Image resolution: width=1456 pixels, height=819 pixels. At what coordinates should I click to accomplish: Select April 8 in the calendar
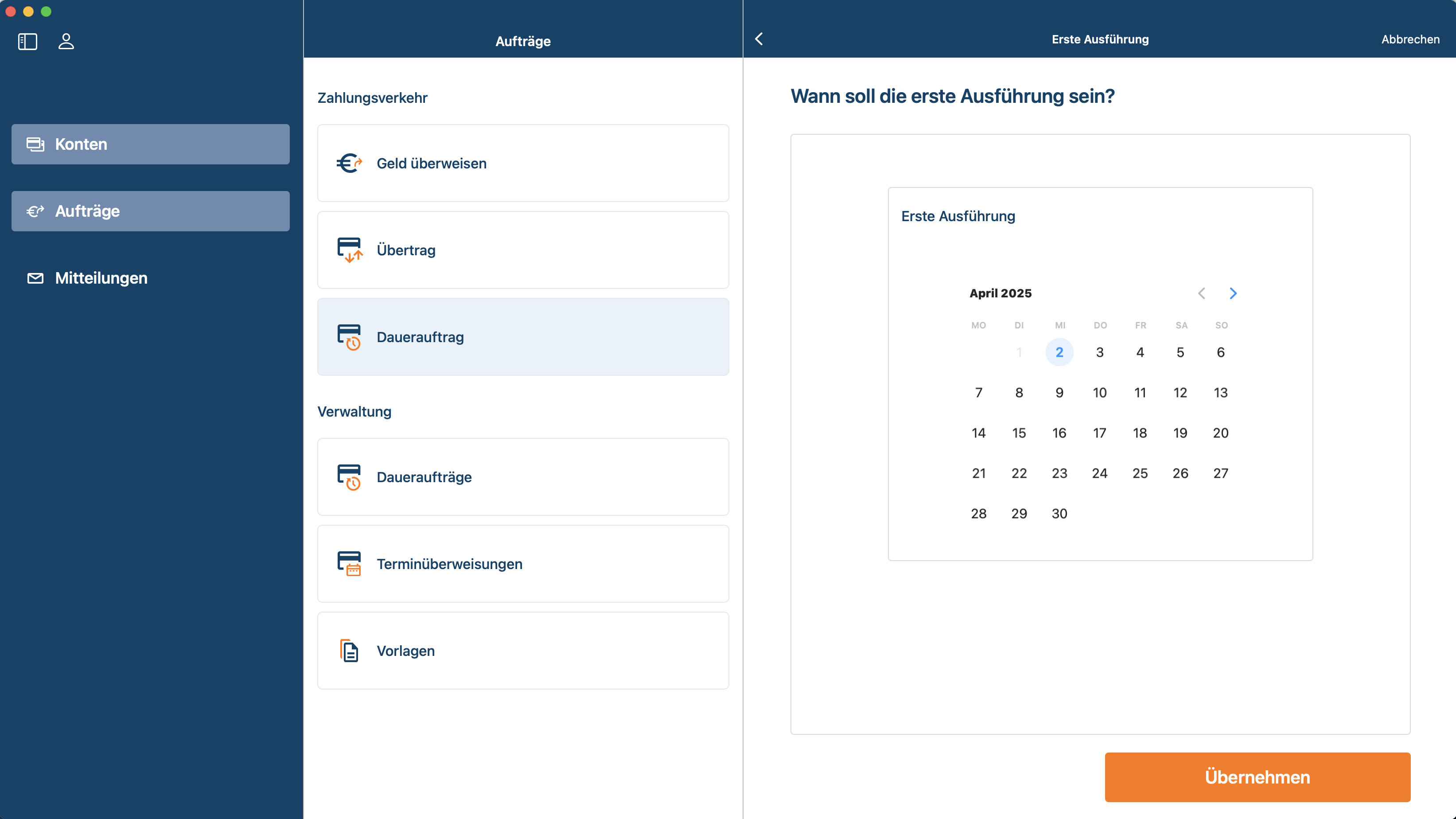(x=1019, y=392)
